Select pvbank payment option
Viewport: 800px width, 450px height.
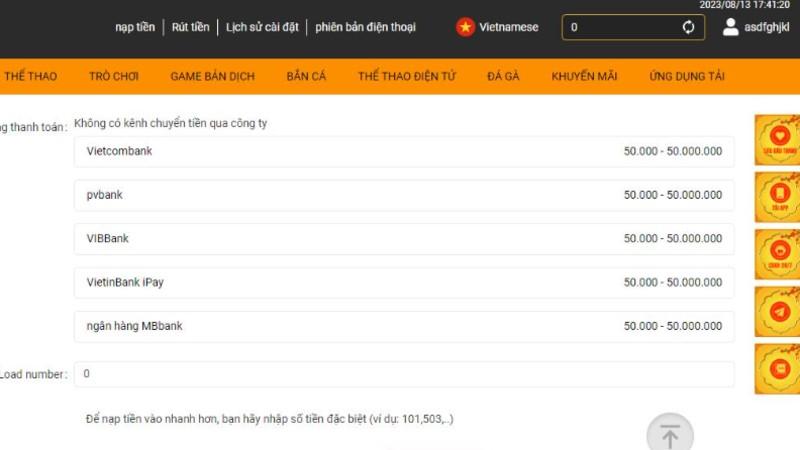click(404, 195)
